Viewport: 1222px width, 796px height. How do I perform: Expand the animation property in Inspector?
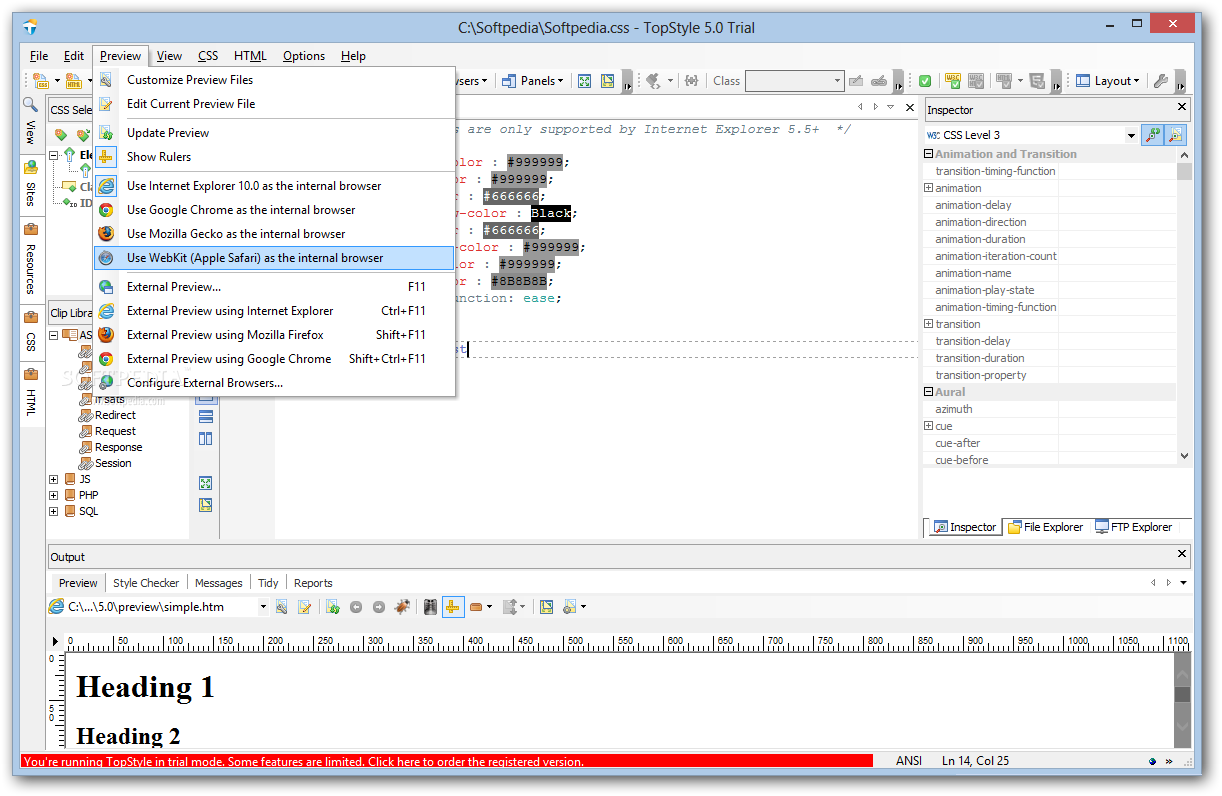(x=929, y=188)
